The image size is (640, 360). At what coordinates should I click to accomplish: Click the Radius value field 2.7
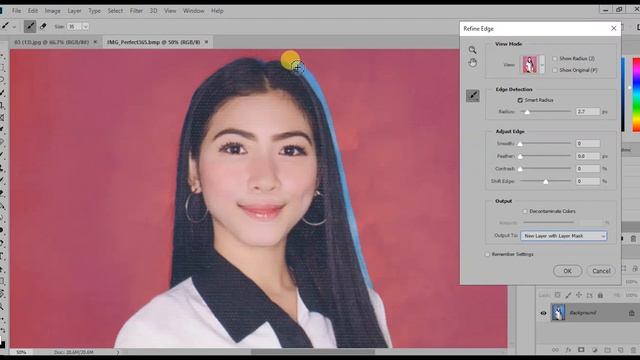[x=588, y=111]
